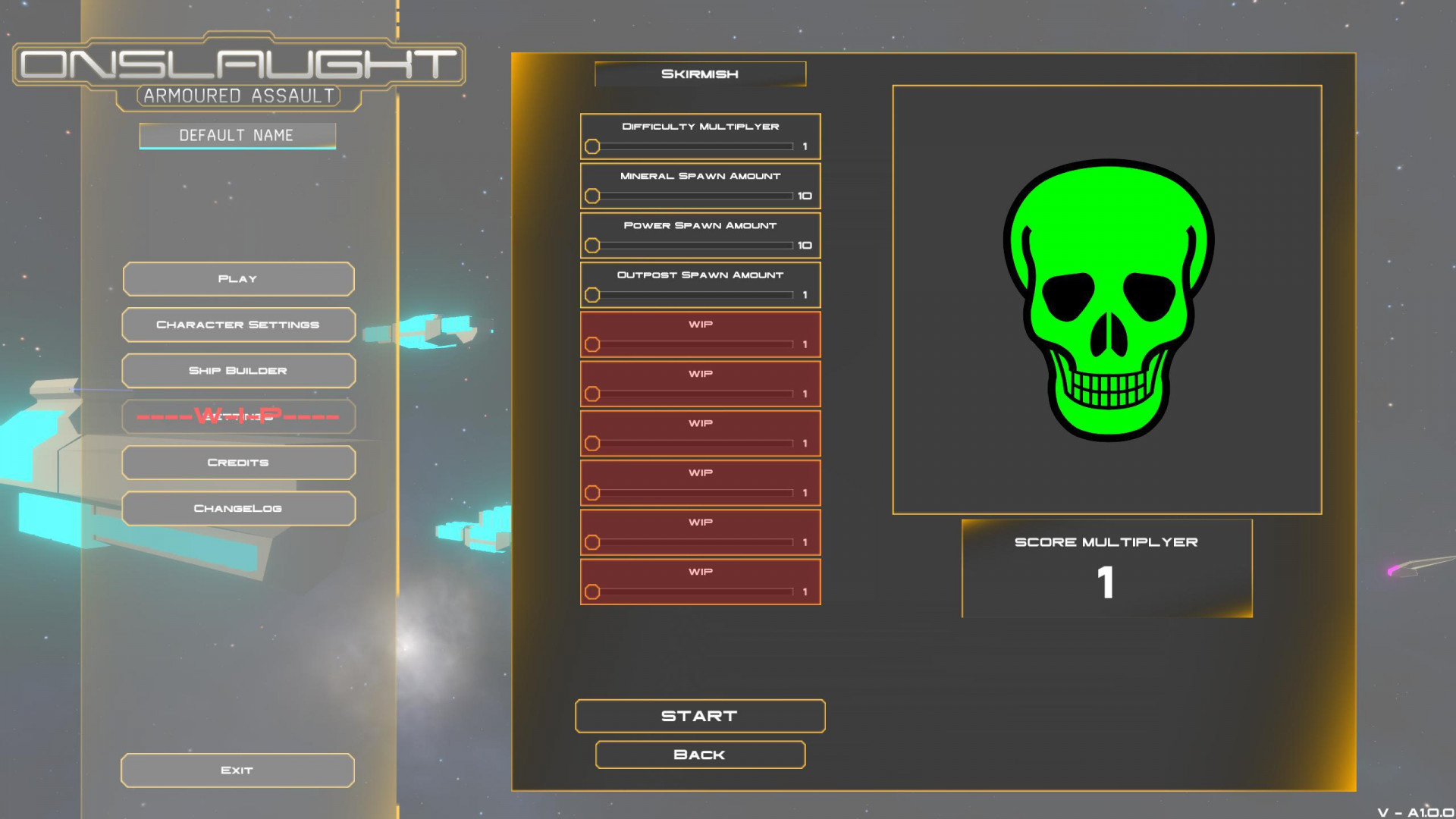1456x819 pixels.
Task: Click the Difficulty Multiplyer label
Action: tap(701, 127)
